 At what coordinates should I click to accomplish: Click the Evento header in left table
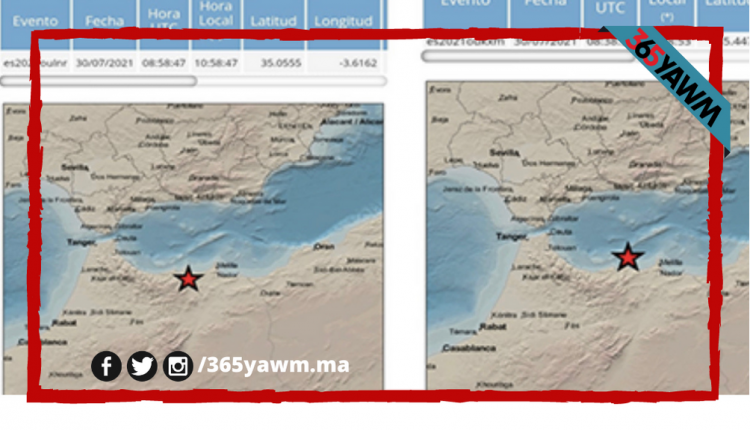point(35,20)
